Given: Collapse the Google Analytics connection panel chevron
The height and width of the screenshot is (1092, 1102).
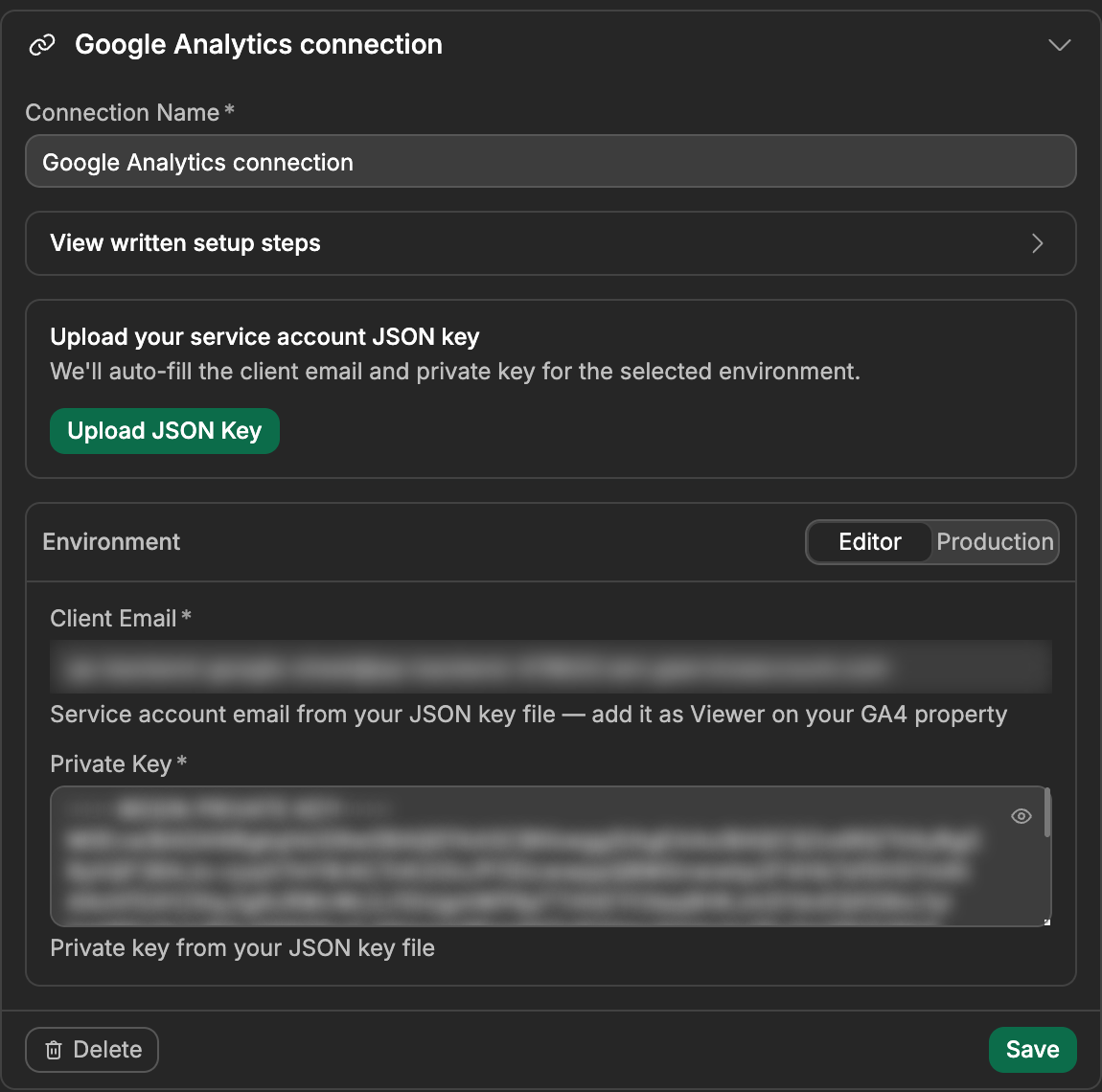Looking at the screenshot, I should [x=1059, y=45].
